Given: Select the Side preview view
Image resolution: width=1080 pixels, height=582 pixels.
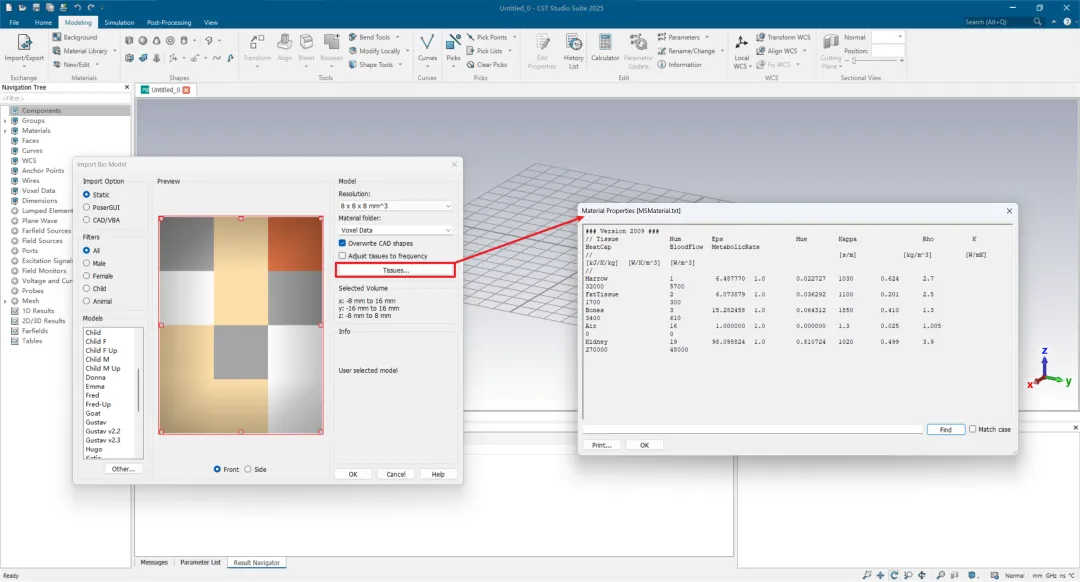Looking at the screenshot, I should point(248,469).
